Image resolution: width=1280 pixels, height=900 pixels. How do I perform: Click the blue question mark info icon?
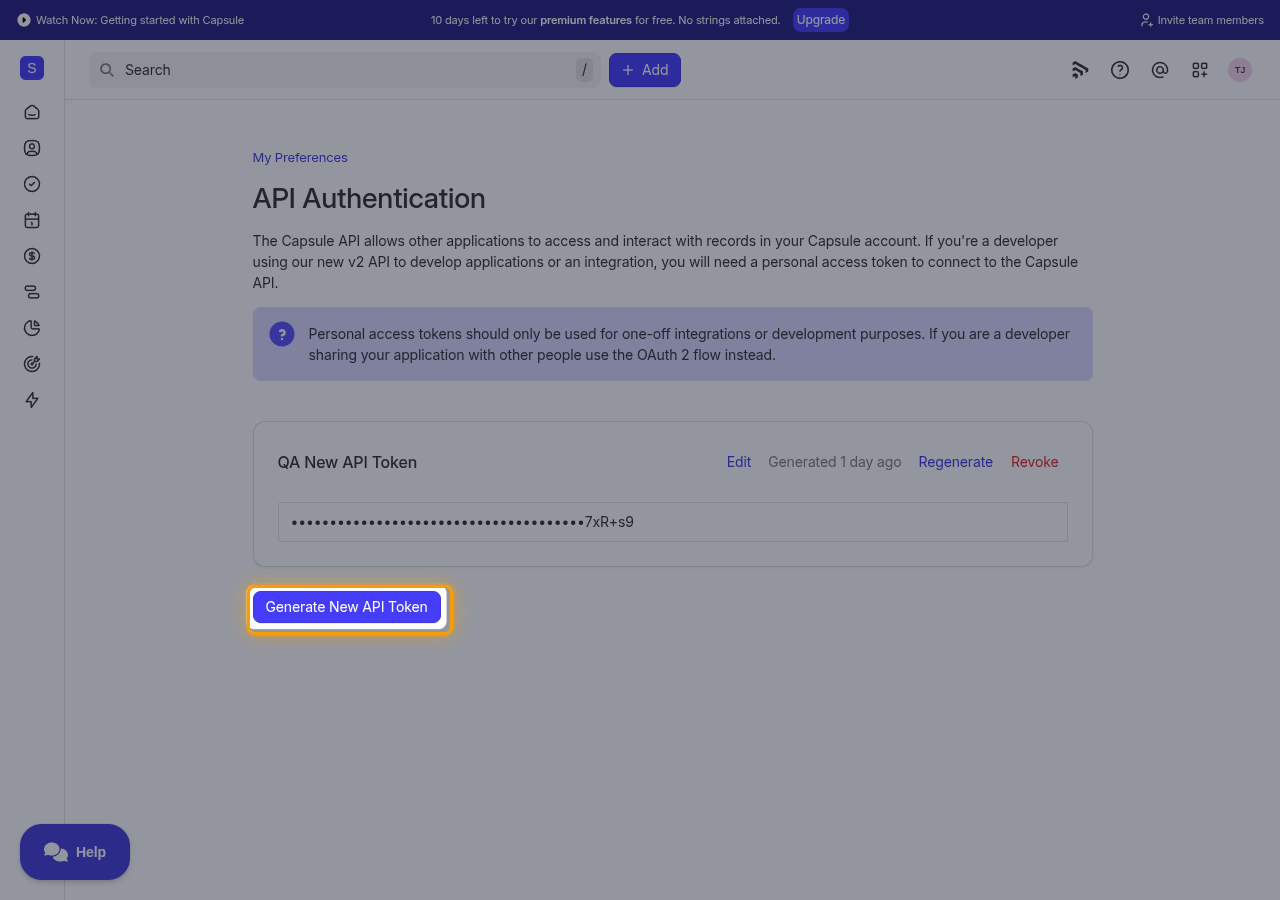282,334
